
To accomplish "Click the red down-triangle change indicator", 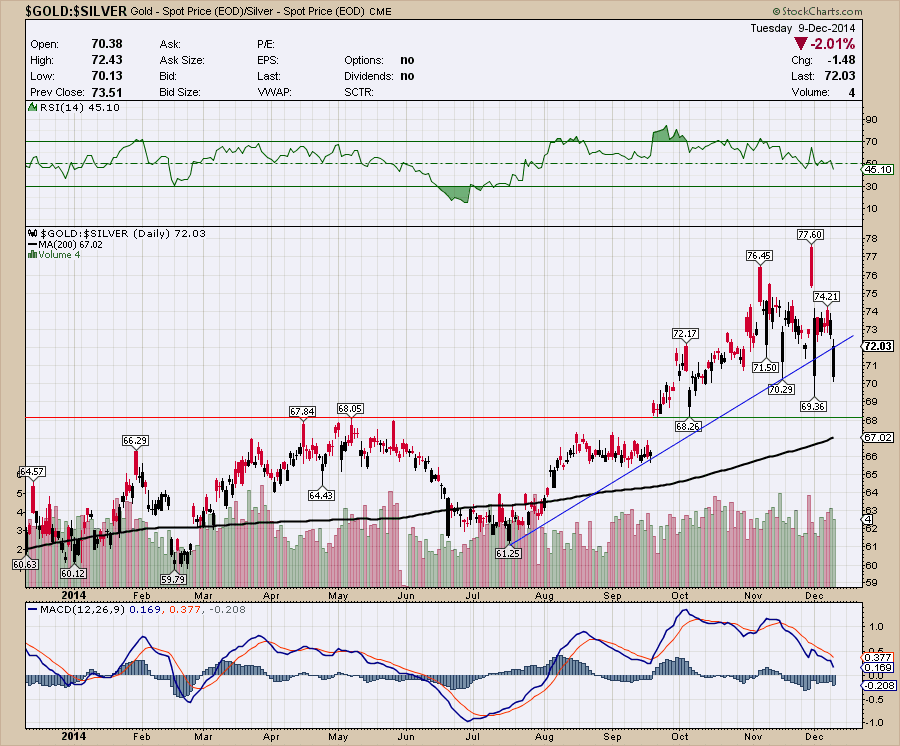I will coord(801,45).
